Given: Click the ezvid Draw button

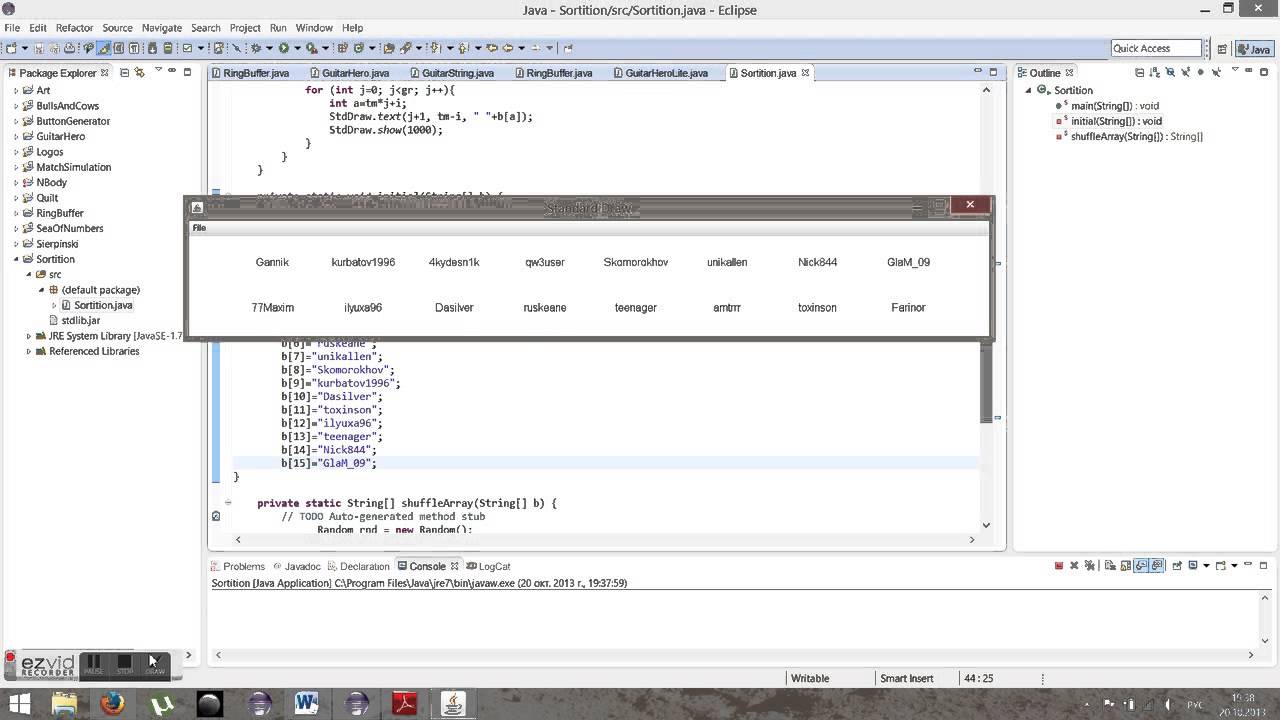Looking at the screenshot, I should (x=155, y=664).
